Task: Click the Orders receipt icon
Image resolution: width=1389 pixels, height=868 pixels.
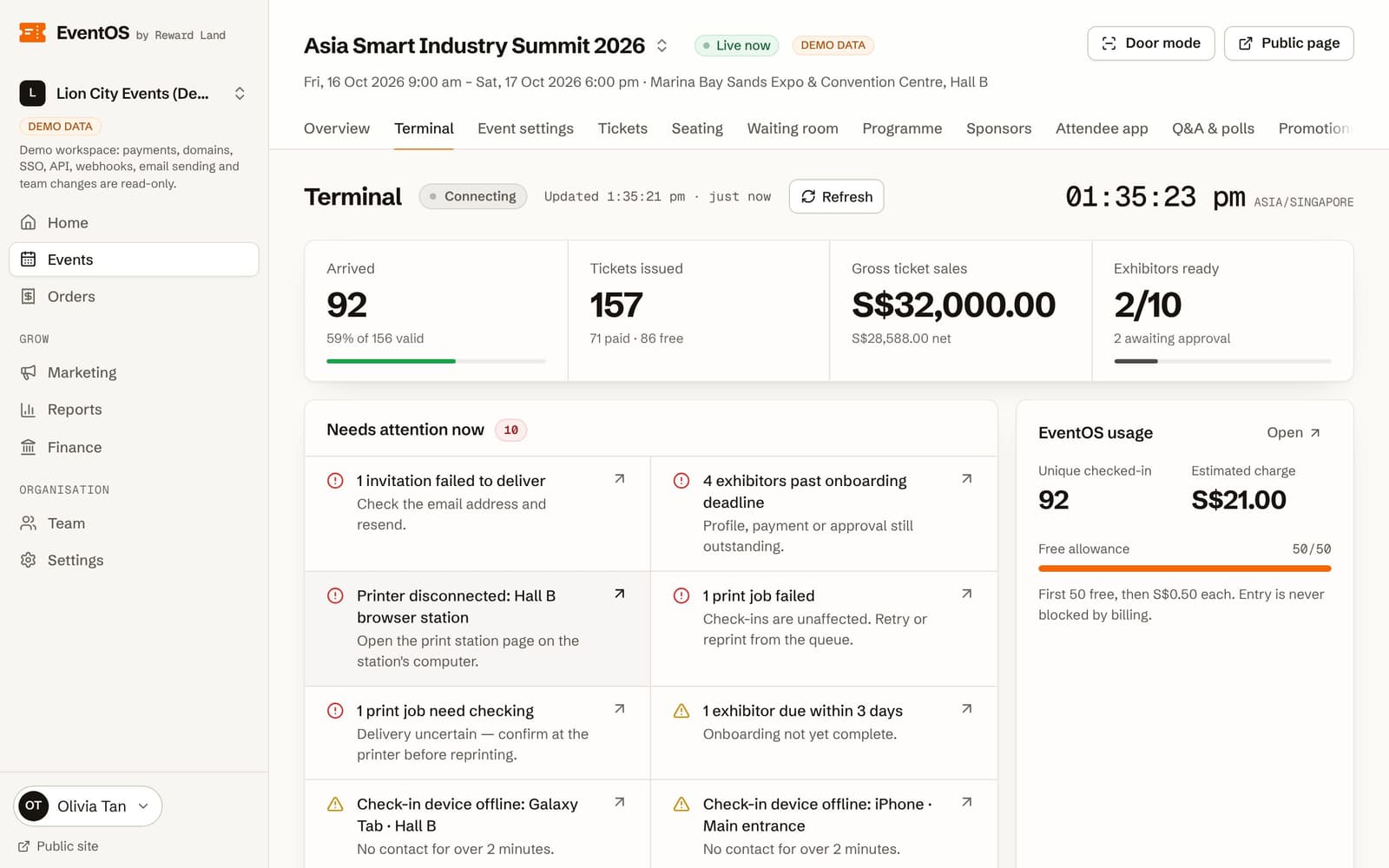Action: (x=29, y=296)
